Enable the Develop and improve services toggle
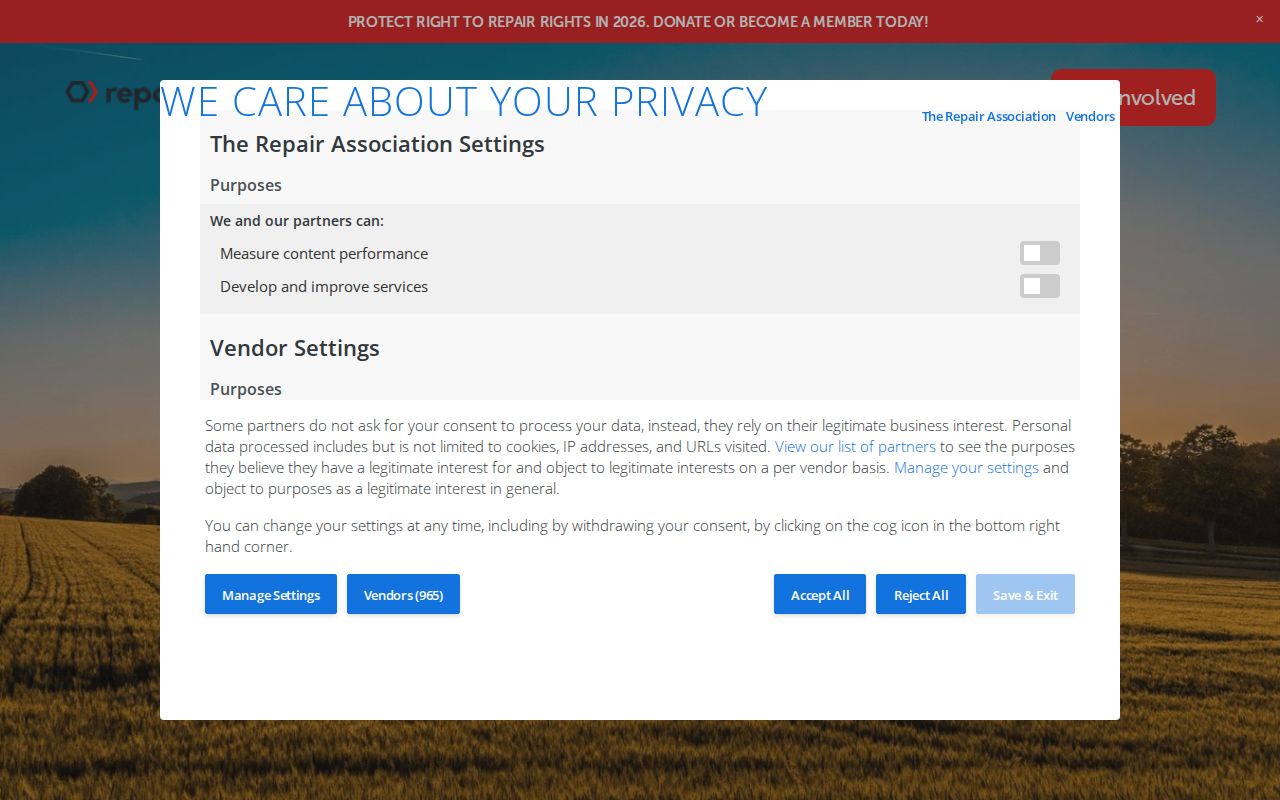The height and width of the screenshot is (800, 1280). coord(1039,286)
